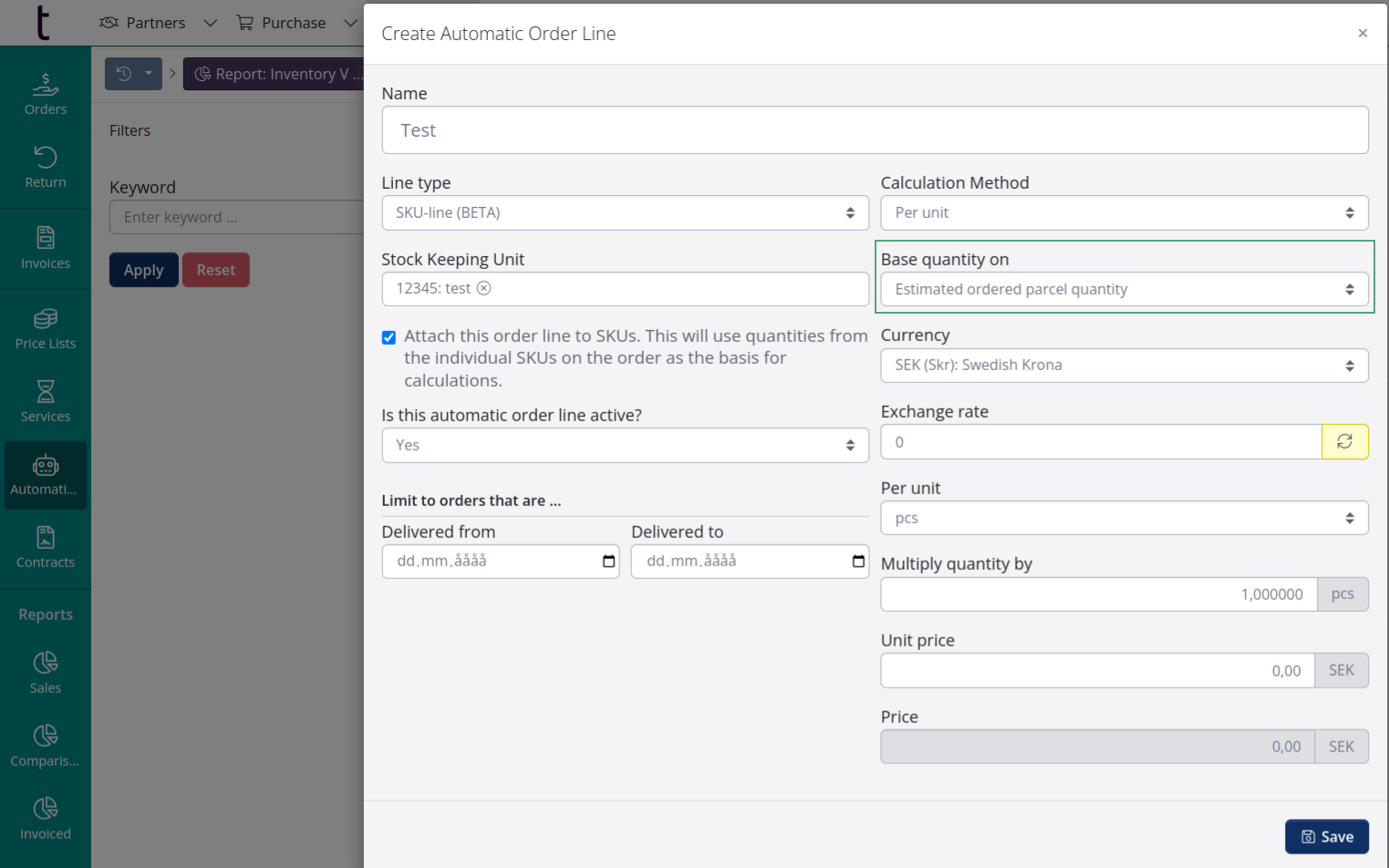Open Invoices from the sidebar
Image resolution: width=1389 pixels, height=868 pixels.
coord(45,248)
